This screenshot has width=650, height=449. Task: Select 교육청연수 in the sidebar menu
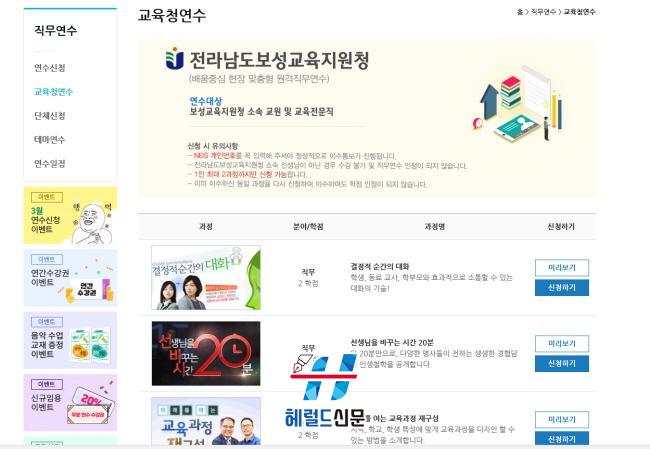point(53,92)
